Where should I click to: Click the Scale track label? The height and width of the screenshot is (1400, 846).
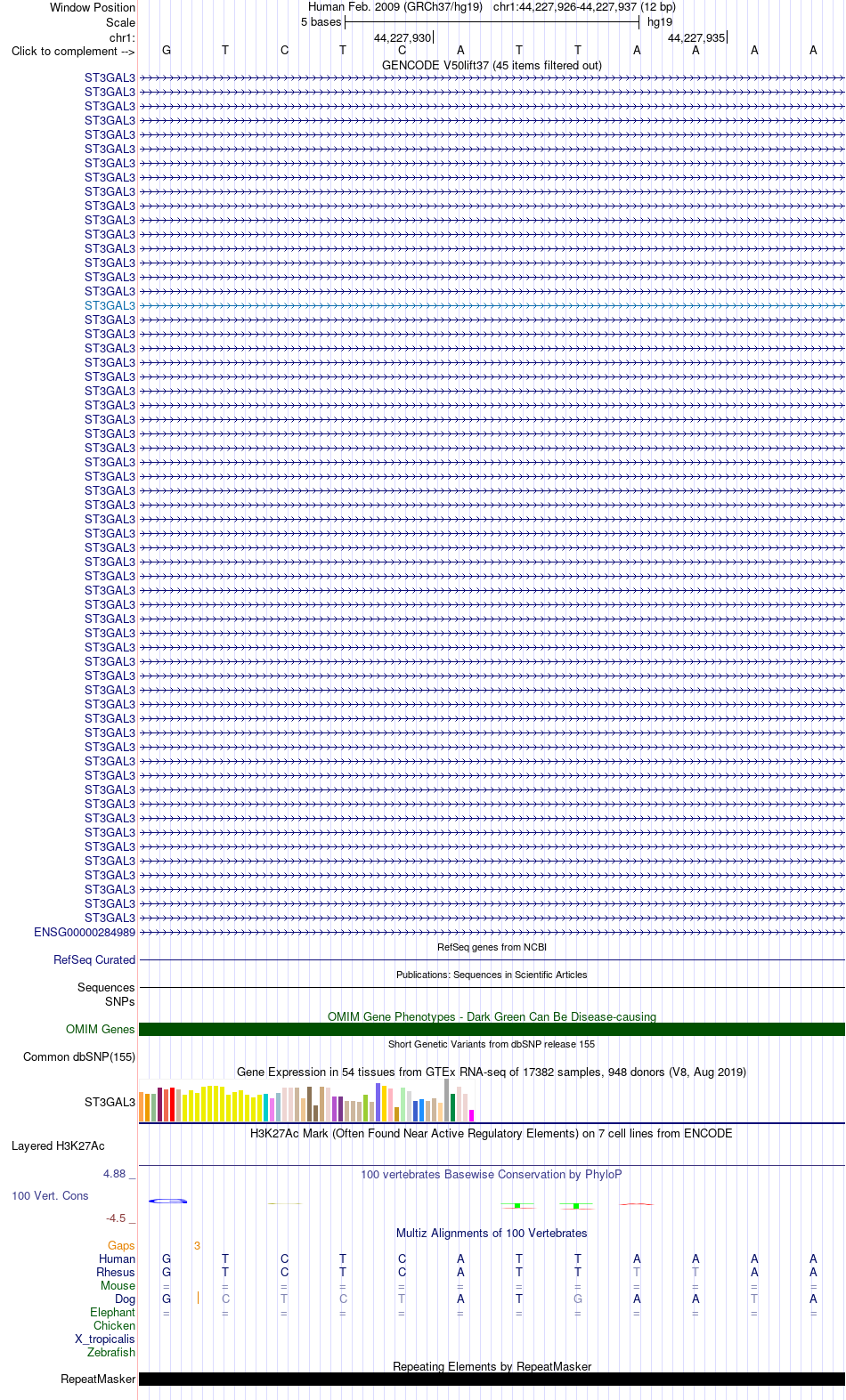[x=120, y=22]
